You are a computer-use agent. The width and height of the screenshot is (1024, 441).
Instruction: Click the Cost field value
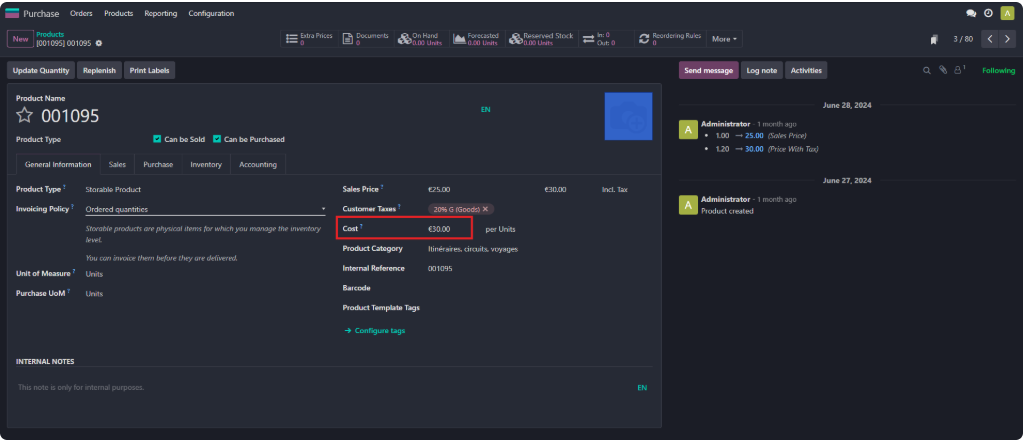(x=440, y=229)
